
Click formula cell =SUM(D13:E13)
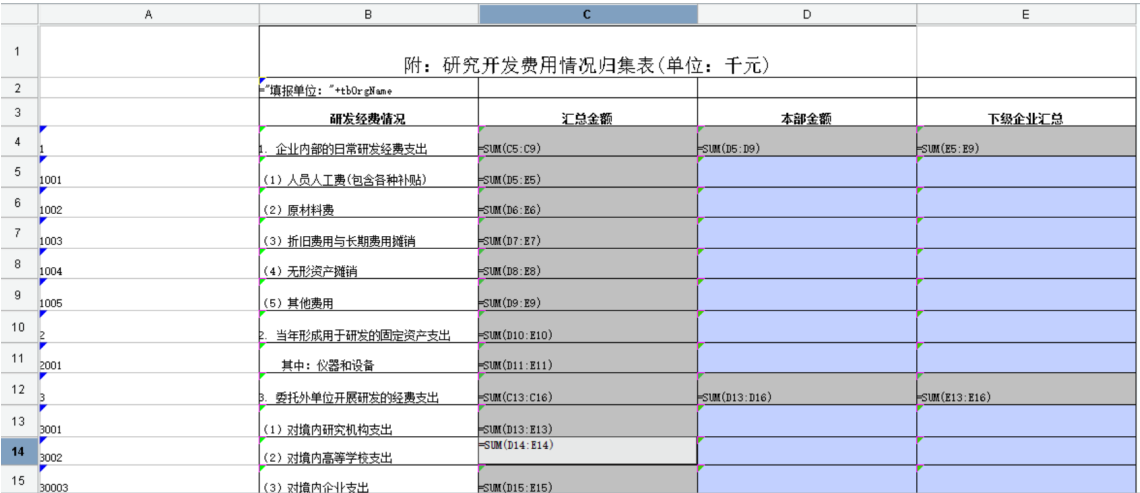click(588, 420)
